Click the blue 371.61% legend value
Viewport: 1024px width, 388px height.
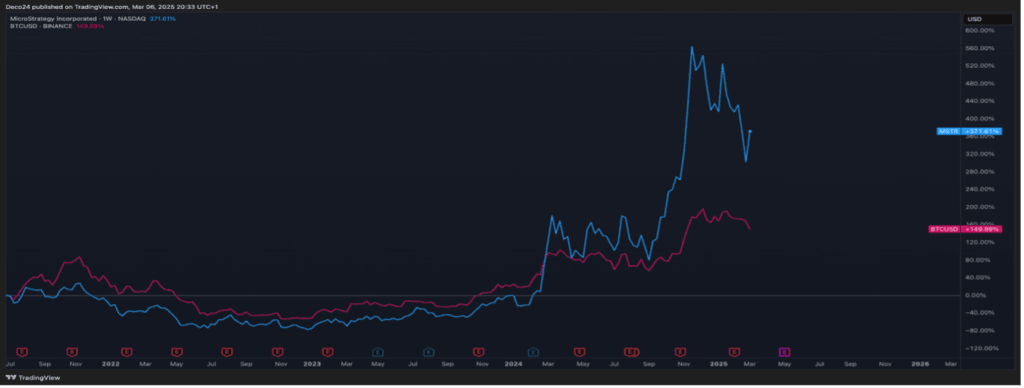point(163,19)
